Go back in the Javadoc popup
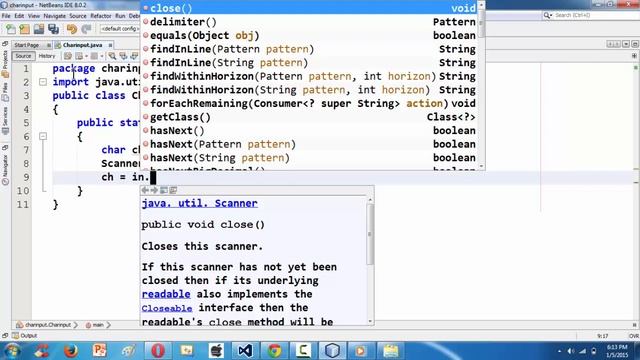 (x=145, y=190)
